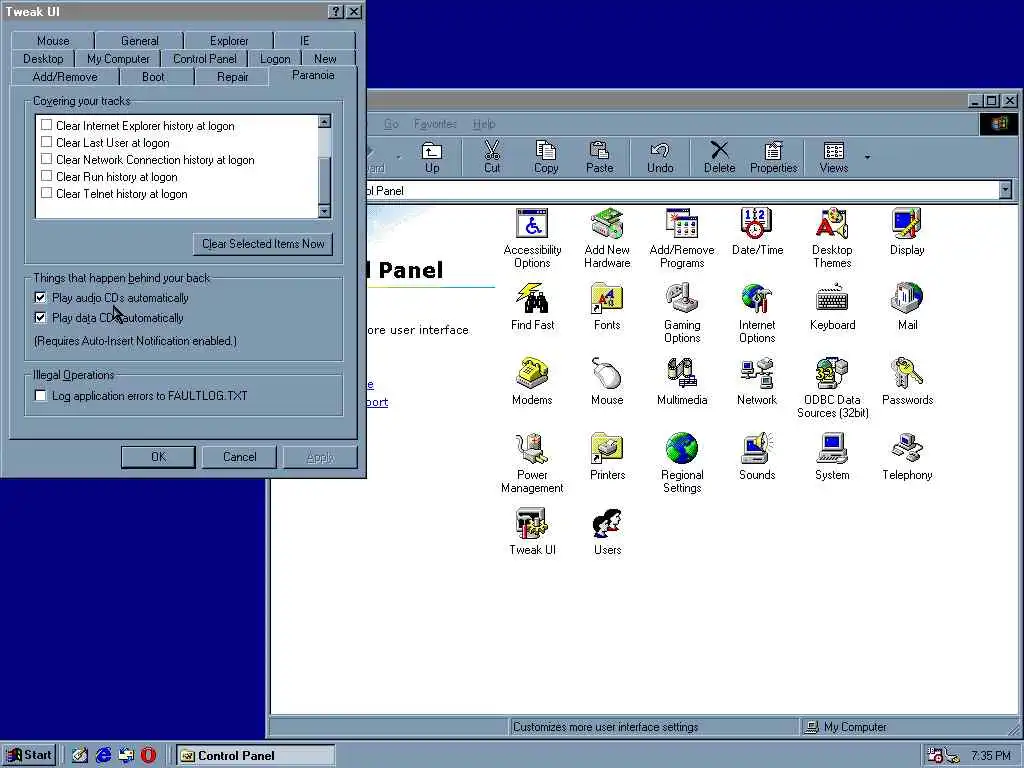Open the Start menu

pos(29,756)
